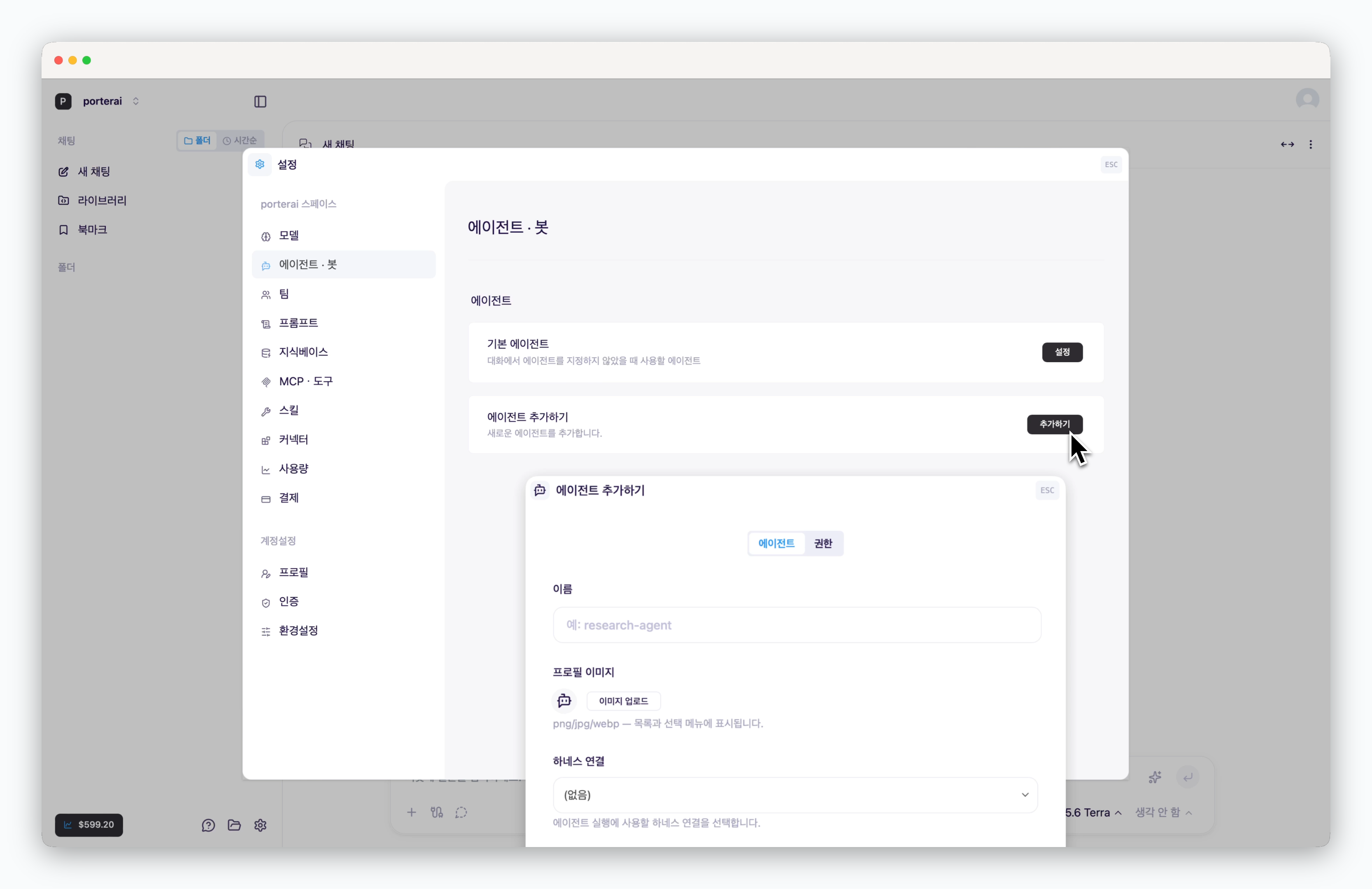
Task: Click the profile image bot placeholder
Action: (564, 701)
